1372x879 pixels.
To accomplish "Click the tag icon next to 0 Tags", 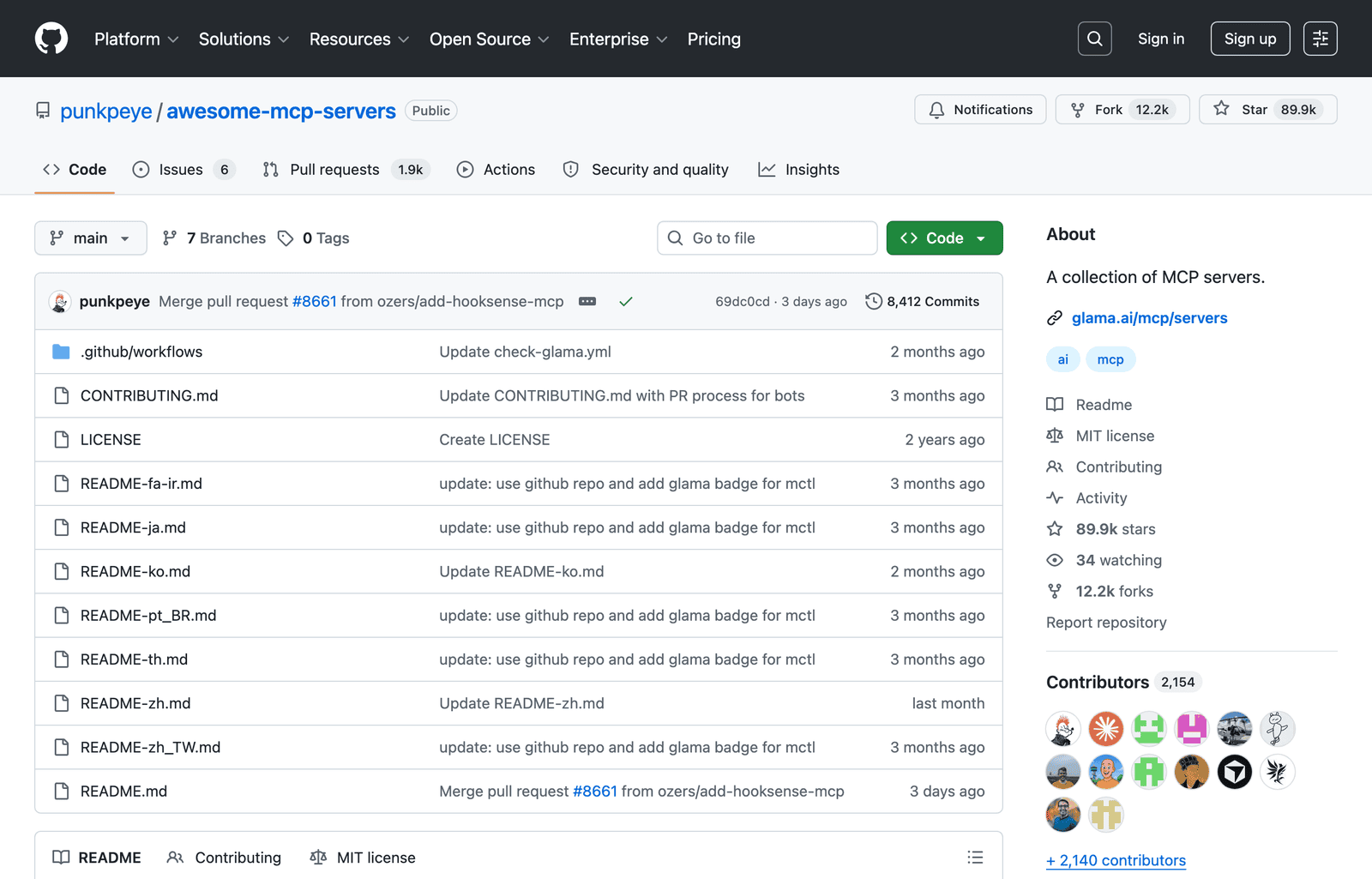I will click(286, 238).
